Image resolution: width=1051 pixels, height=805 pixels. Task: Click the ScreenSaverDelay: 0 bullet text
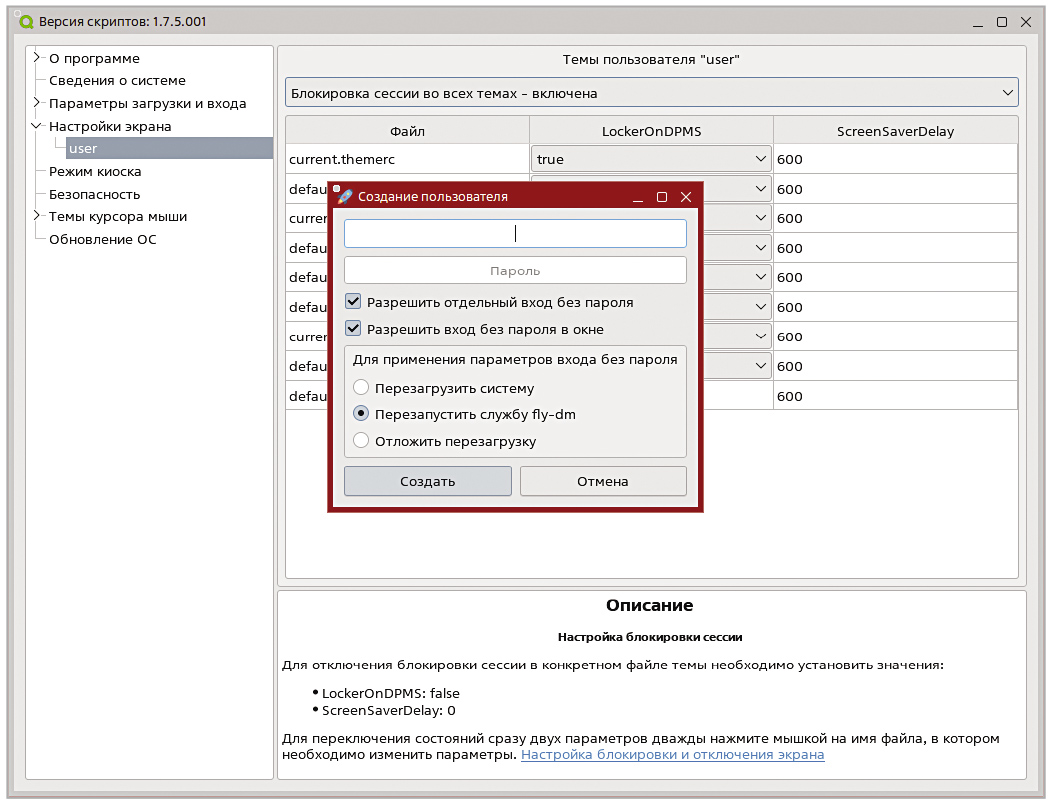point(389,710)
